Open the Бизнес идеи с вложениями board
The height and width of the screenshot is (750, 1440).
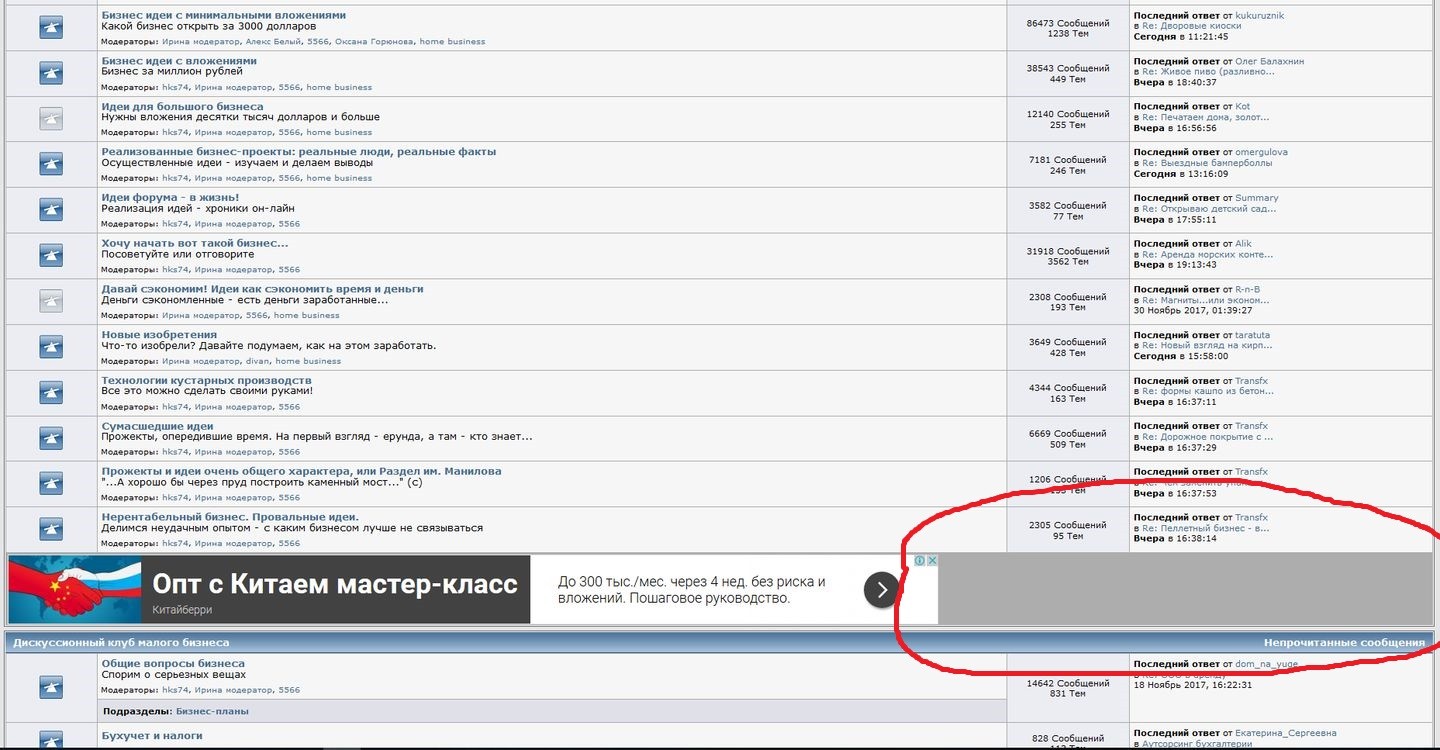point(179,61)
